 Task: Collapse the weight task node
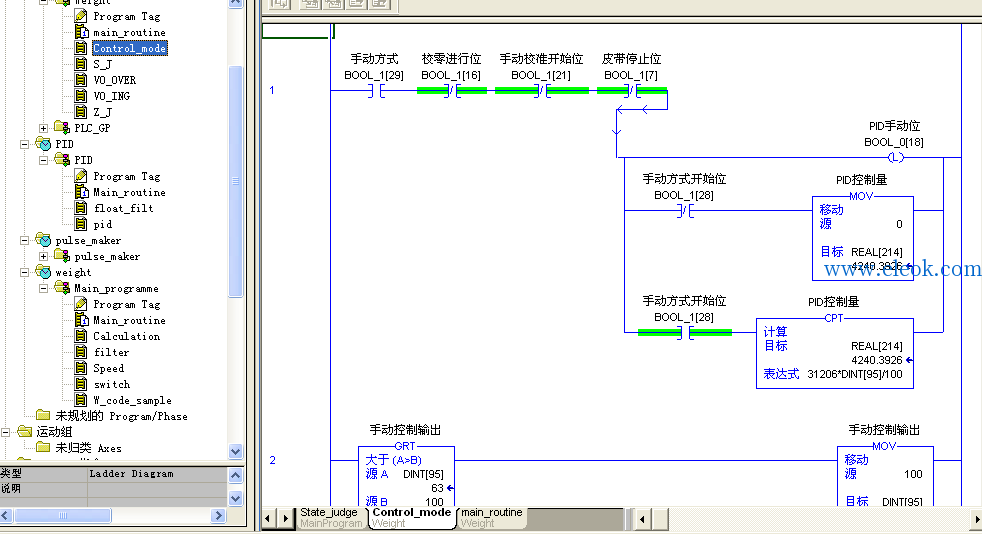[24, 272]
